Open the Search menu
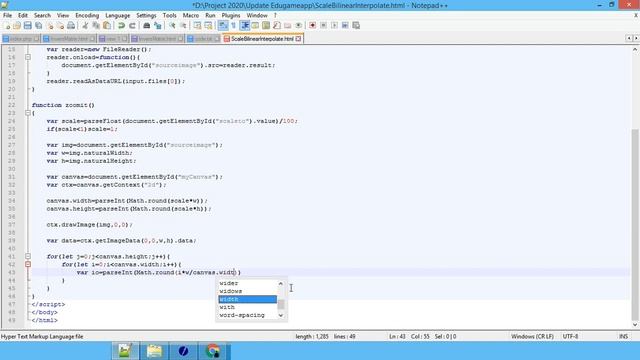Screen dimensions: 640x360 pyautogui.click(x=42, y=15)
